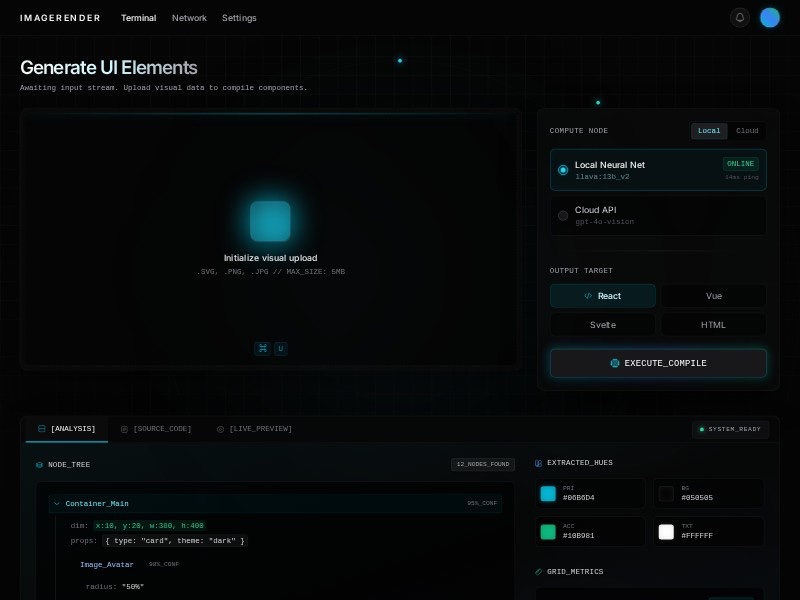Choose Vue as output target
This screenshot has height=600, width=800.
click(714, 296)
